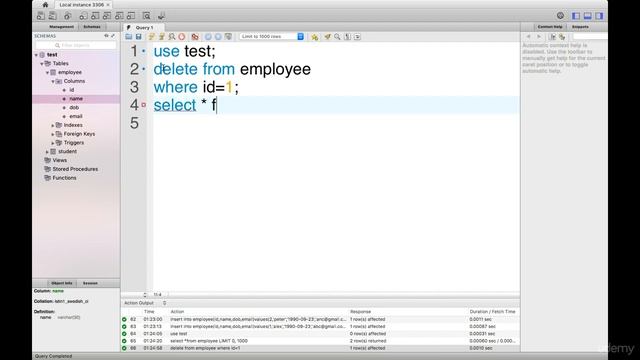Expand the Foreign Keys node

point(53,134)
